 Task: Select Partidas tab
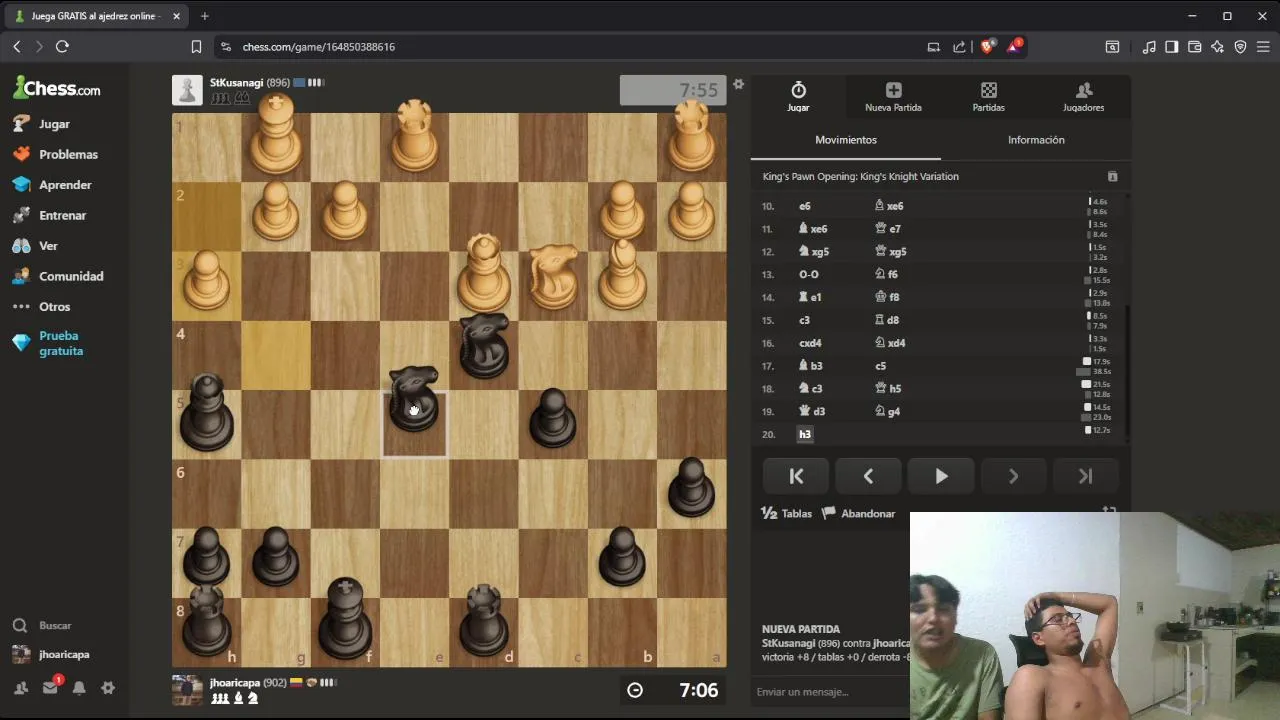point(988,97)
